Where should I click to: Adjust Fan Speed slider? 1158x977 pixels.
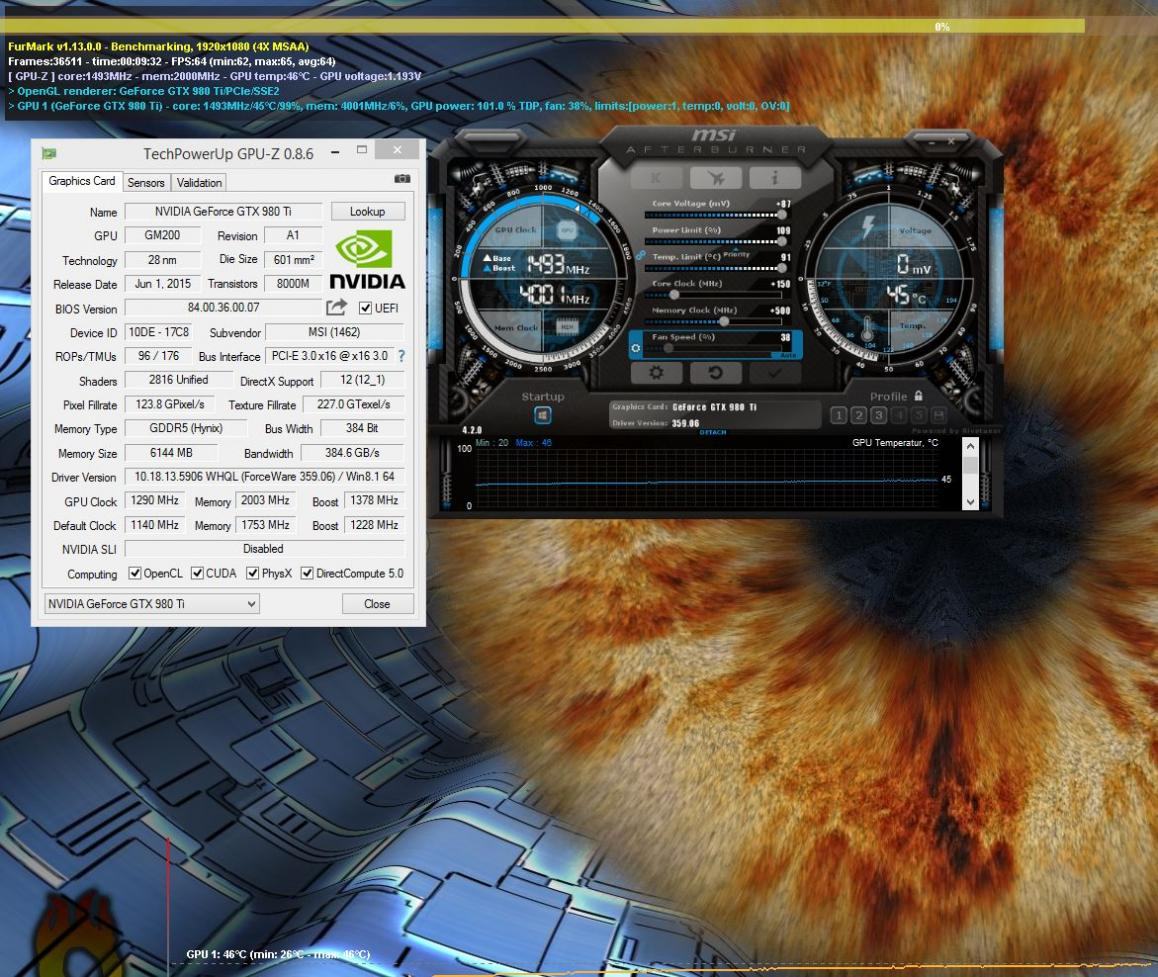[713, 348]
